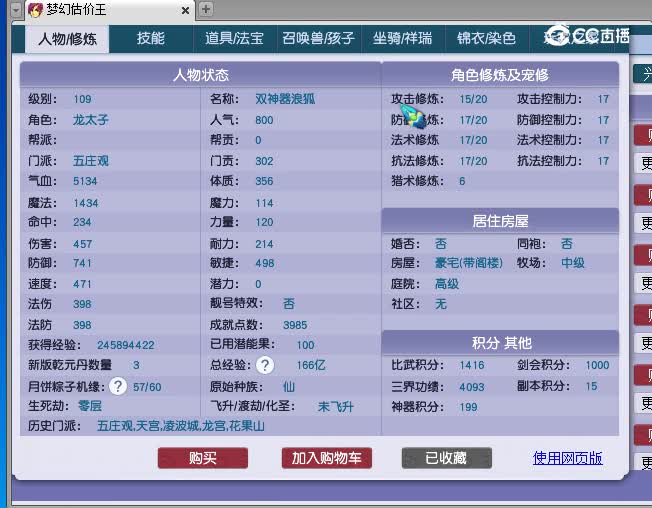Image resolution: width=652 pixels, height=508 pixels.
Task: Click the 人物状态 section header
Action: click(201, 75)
